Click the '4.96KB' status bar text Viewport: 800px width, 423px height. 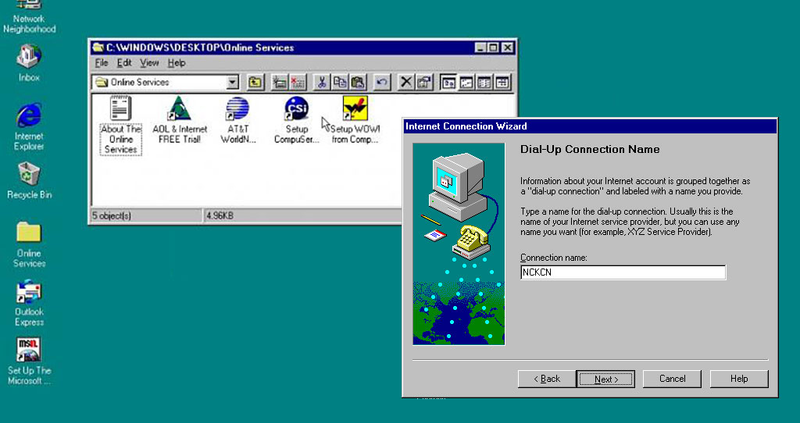pos(220,216)
